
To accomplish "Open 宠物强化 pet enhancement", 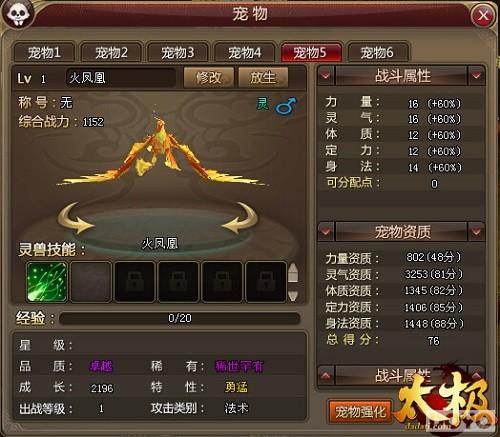I will 361,412.
